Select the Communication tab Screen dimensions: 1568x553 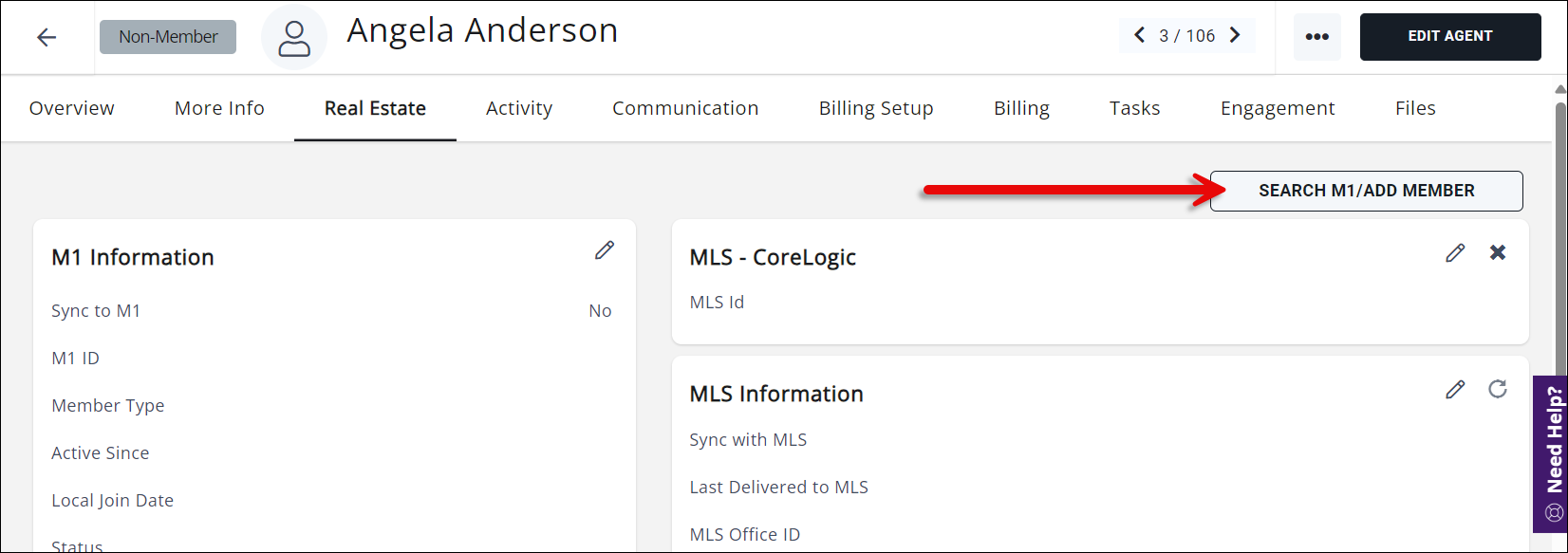coord(685,108)
